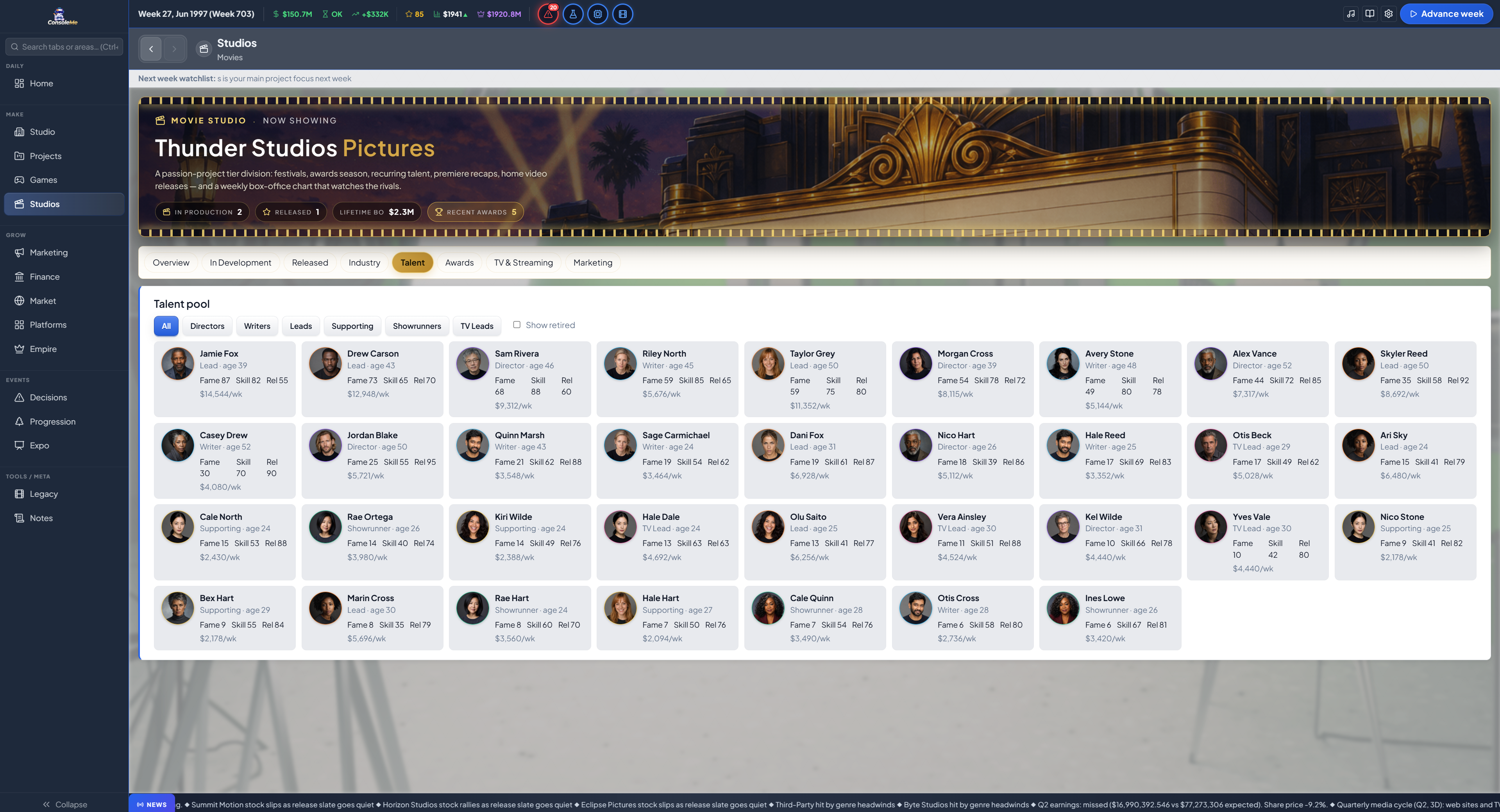The width and height of the screenshot is (1500, 812).
Task: Open Decisions in the sidebar
Action: coord(64,398)
